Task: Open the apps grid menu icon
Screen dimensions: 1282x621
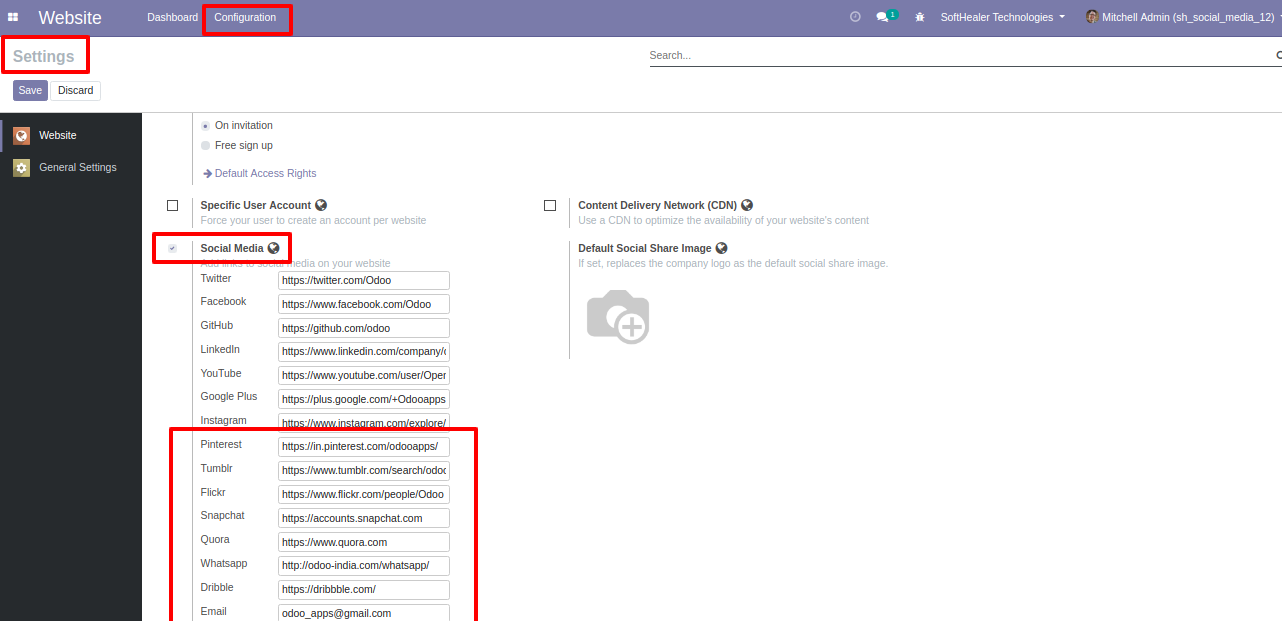Action: [x=13, y=17]
